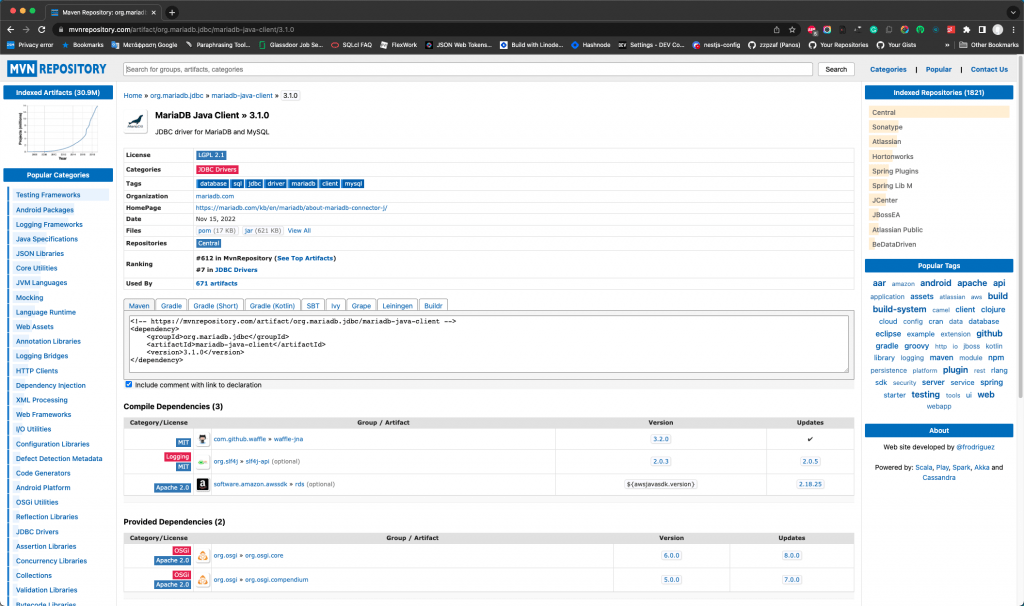
Task: Click the org.osgi.compendium artifact icon
Action: [x=202, y=580]
